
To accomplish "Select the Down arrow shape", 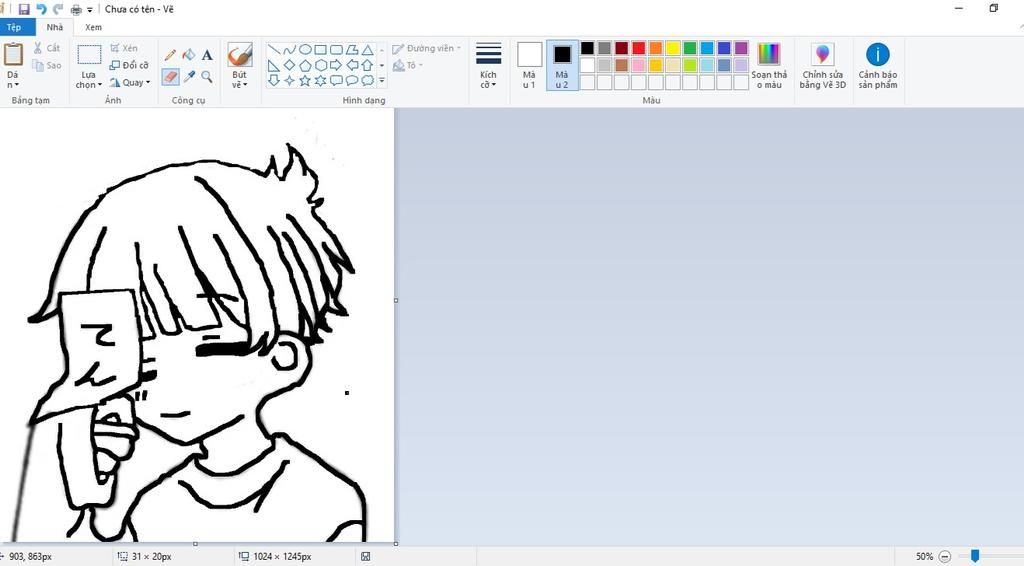I will 274,80.
